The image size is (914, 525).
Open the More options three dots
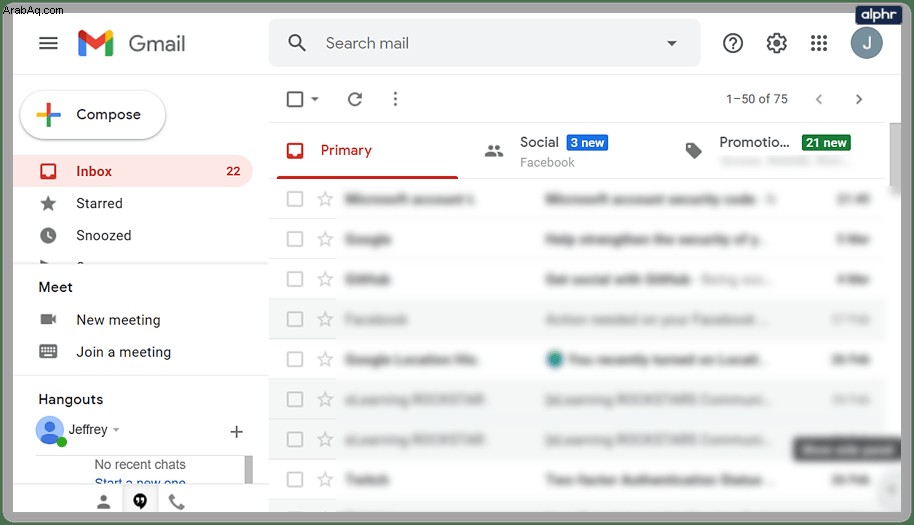[x=395, y=99]
